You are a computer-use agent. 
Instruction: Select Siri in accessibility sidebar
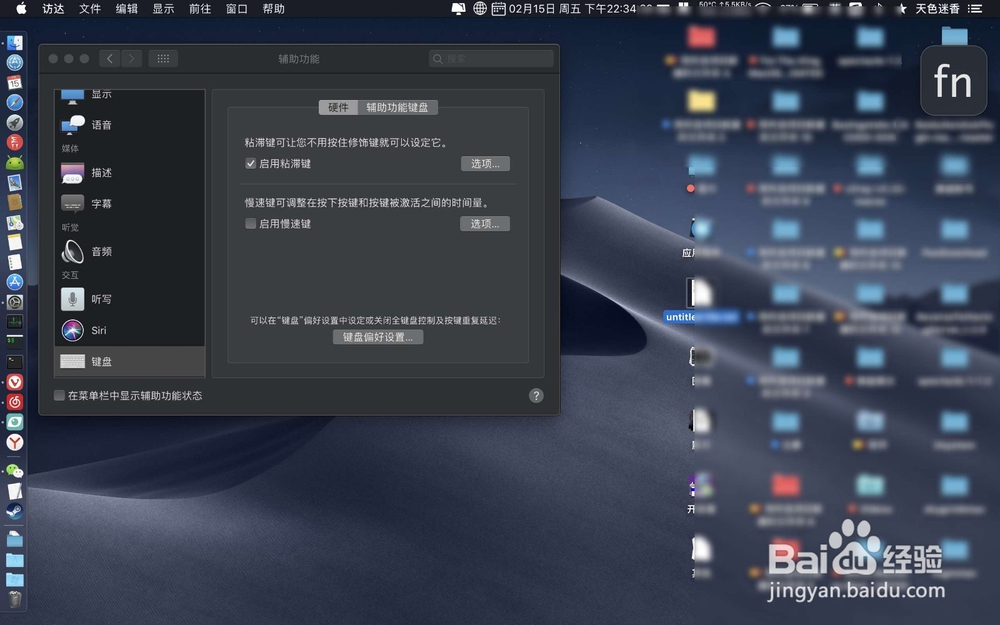click(130, 330)
